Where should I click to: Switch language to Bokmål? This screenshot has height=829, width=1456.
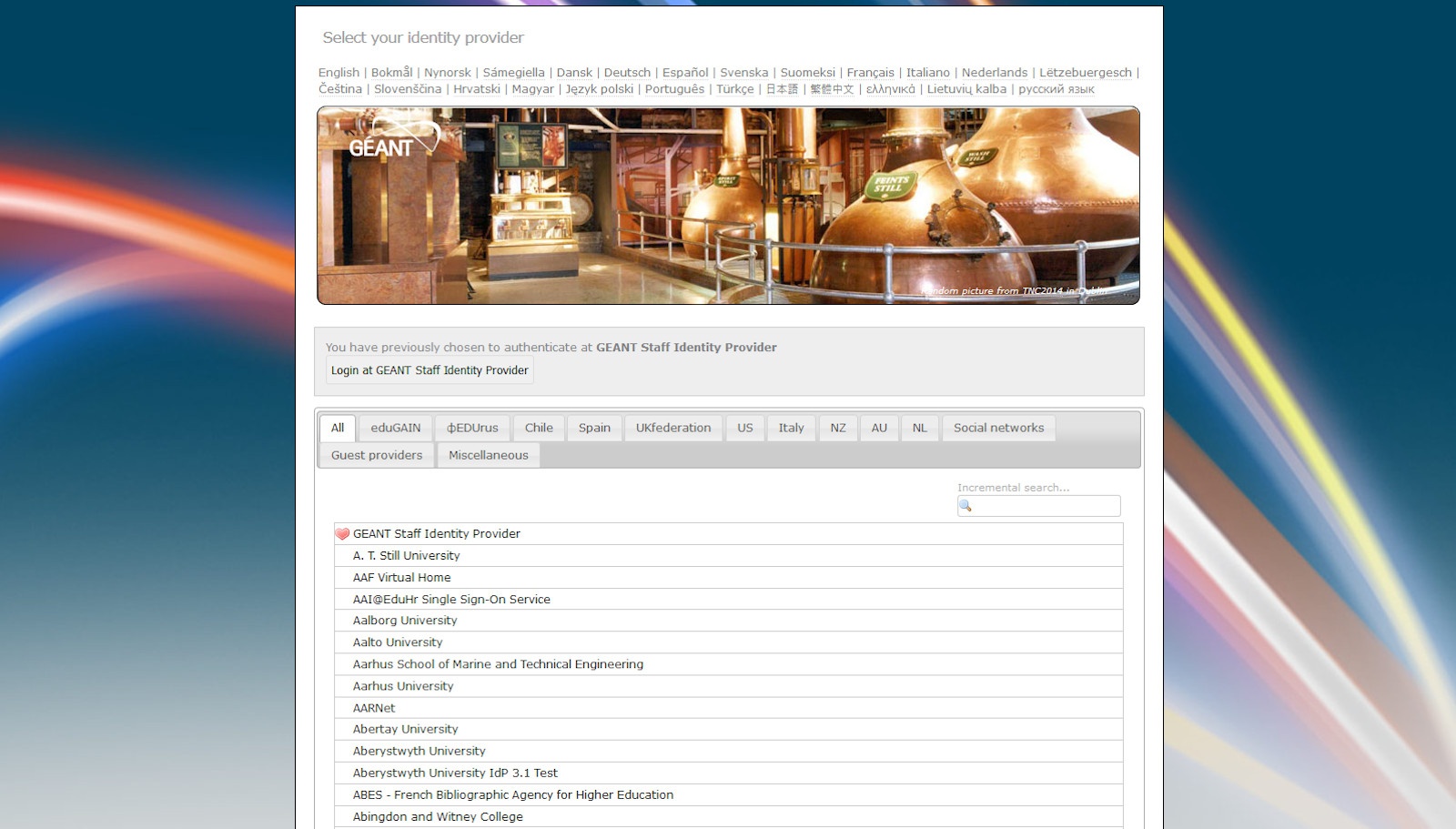(391, 73)
